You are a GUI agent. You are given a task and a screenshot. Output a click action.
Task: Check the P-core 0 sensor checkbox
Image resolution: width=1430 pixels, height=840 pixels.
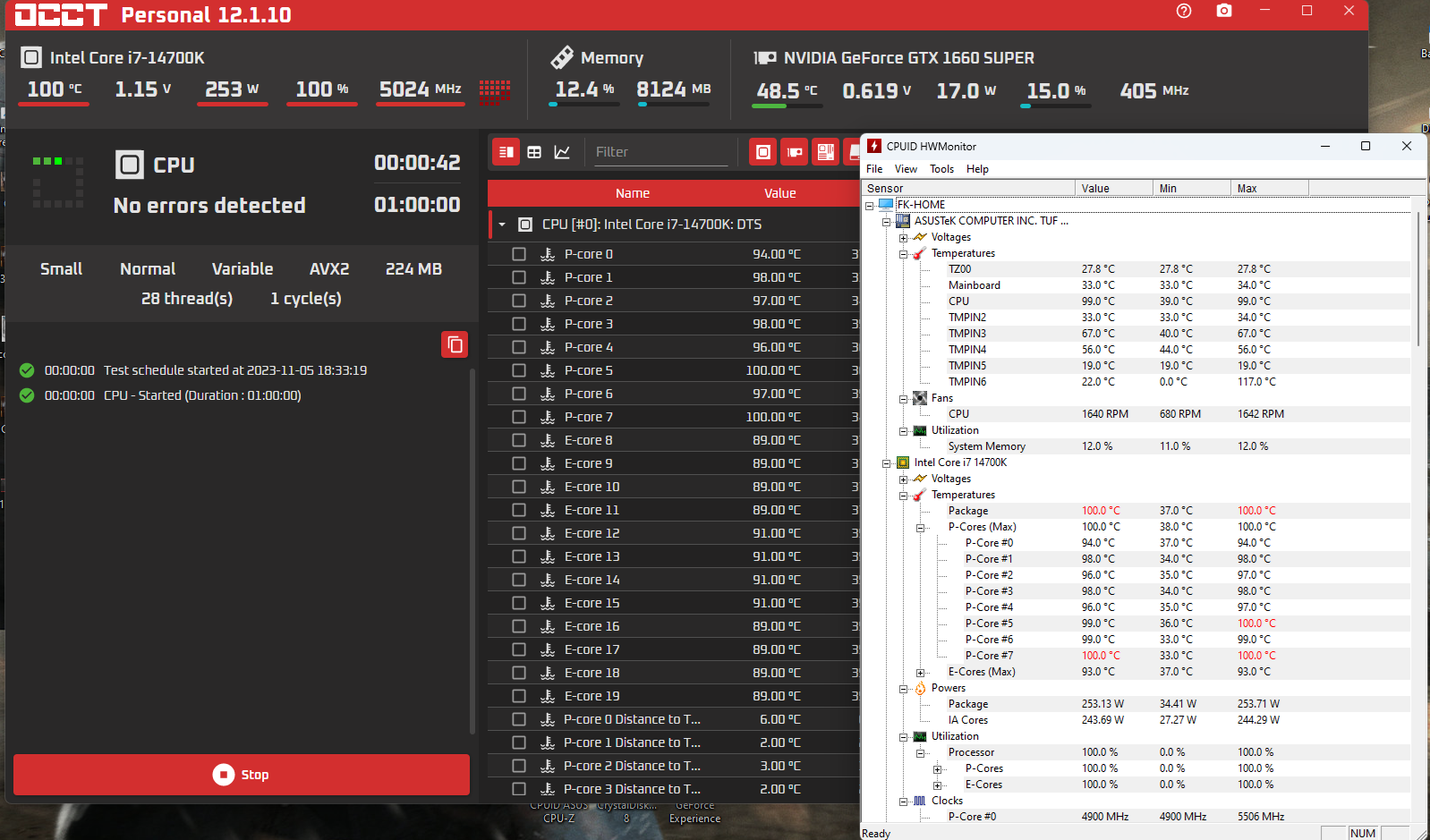pos(519,254)
